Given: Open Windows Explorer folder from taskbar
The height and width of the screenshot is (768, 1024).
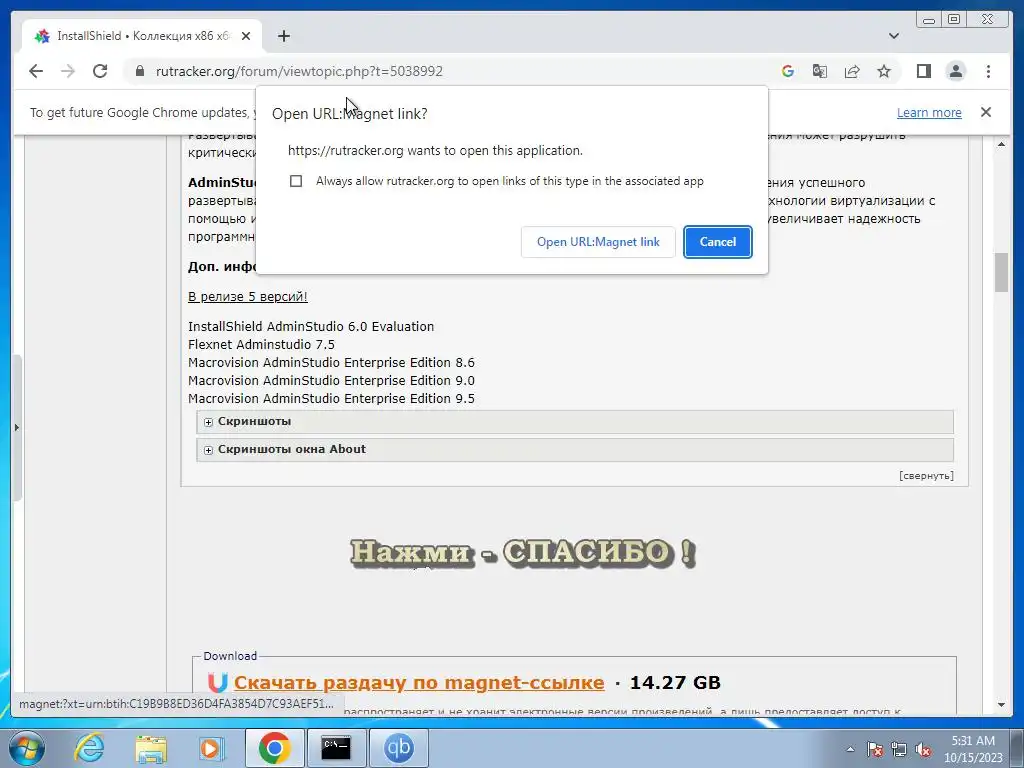Looking at the screenshot, I should tap(151, 748).
